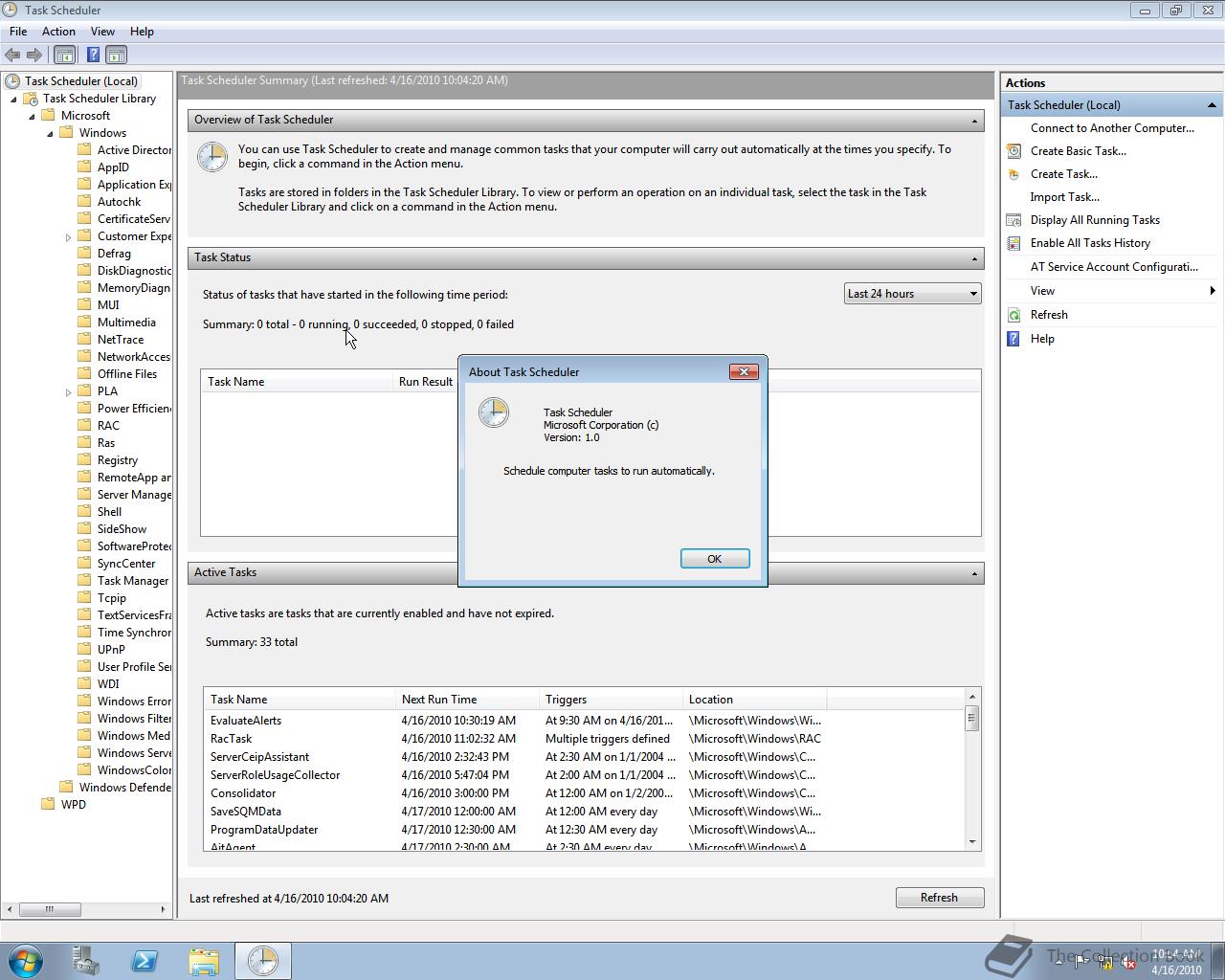This screenshot has width=1225, height=980.
Task: Open Server Manager from the taskbar
Action: [85, 960]
